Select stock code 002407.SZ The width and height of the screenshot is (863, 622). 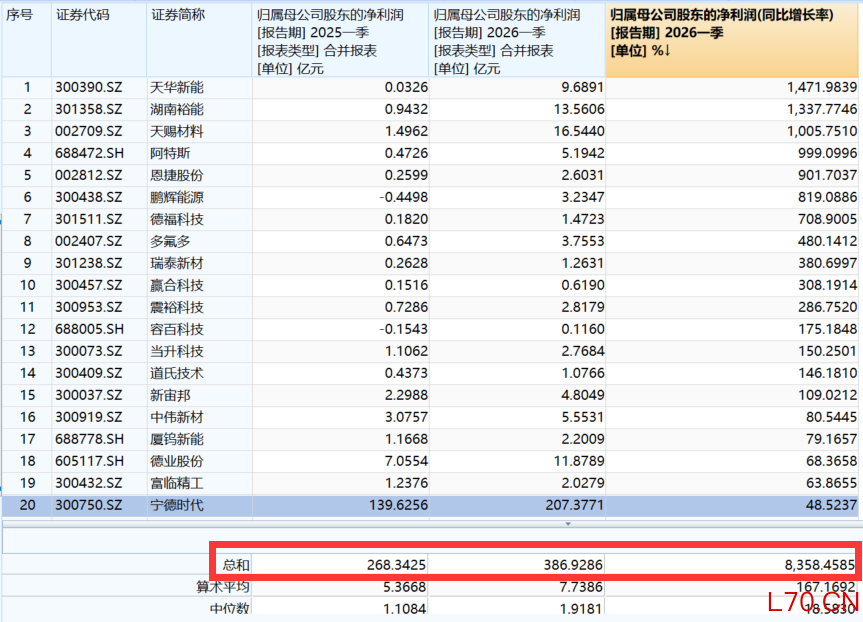click(x=89, y=242)
